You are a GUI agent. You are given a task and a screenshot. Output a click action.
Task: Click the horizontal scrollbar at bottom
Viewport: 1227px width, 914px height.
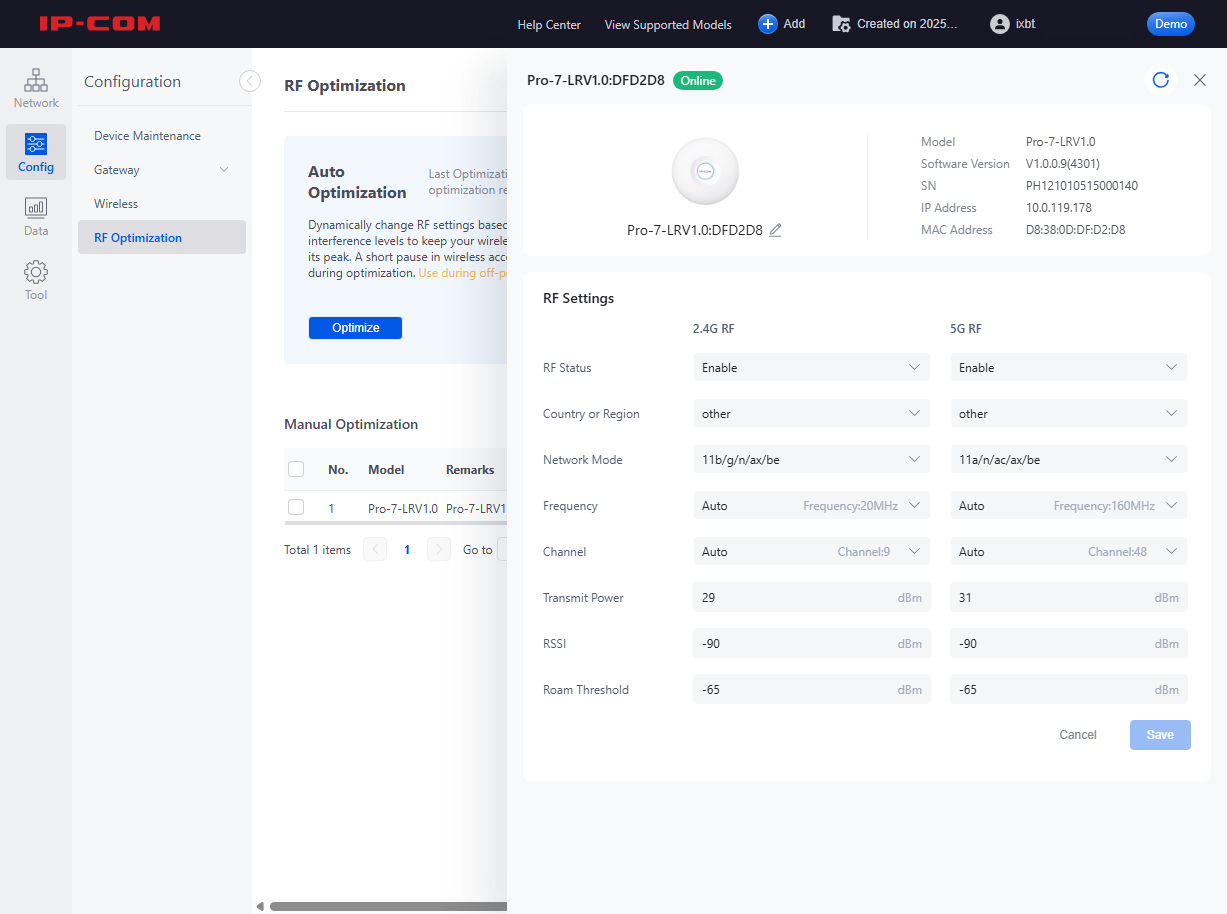click(388, 907)
